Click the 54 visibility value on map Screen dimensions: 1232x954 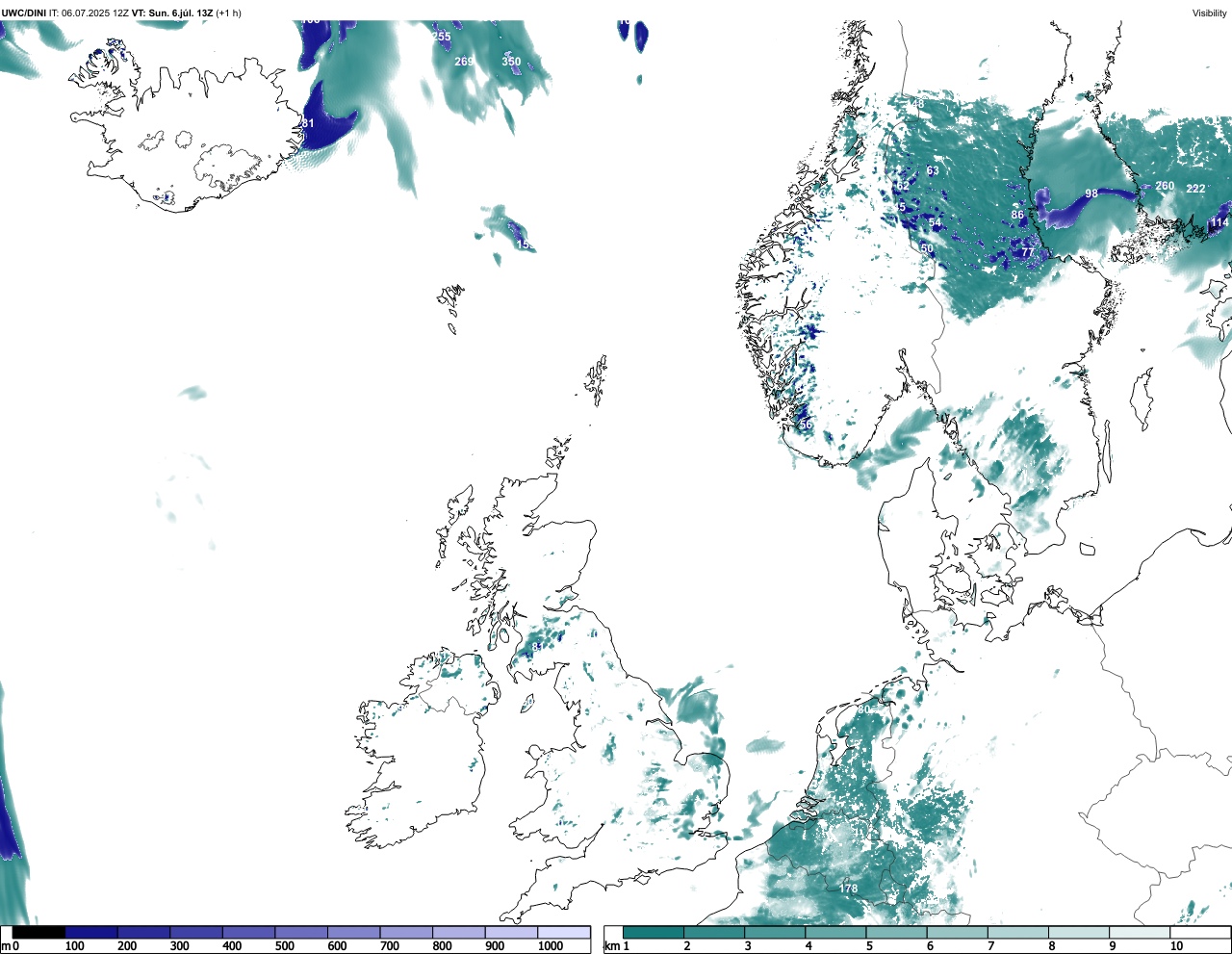(935, 222)
